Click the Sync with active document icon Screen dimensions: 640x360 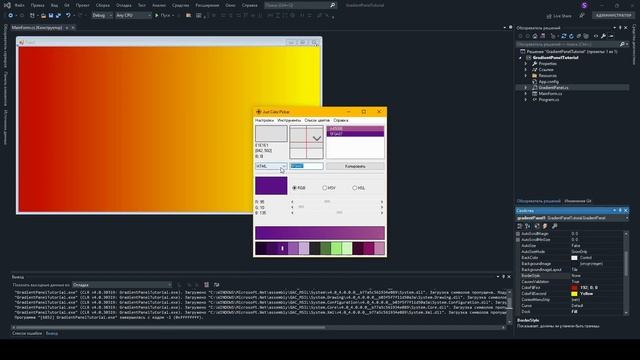click(x=564, y=36)
